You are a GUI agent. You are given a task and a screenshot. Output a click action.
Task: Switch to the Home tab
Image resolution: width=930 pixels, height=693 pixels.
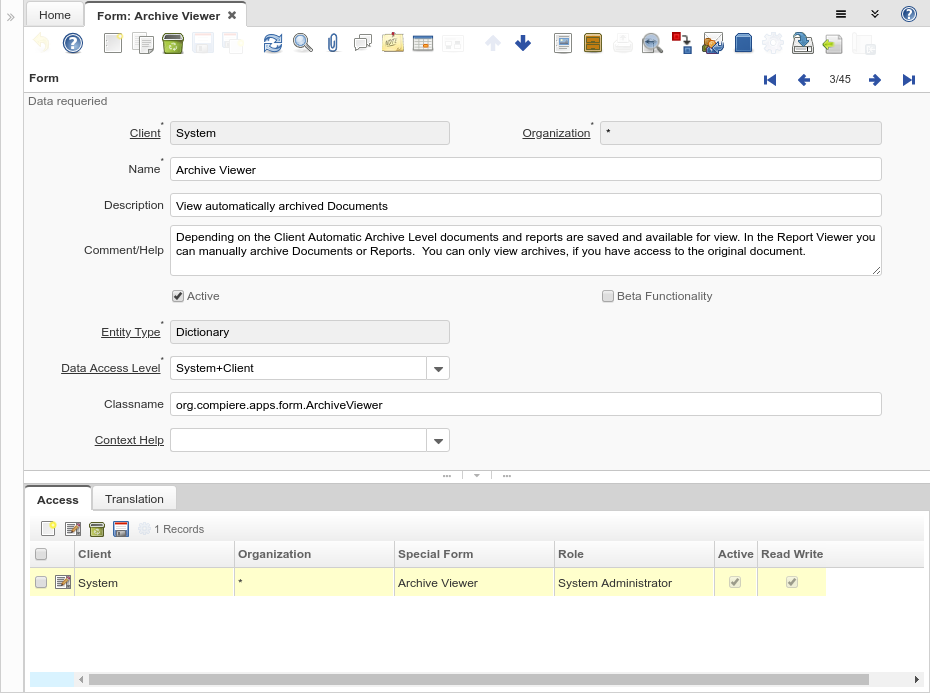point(55,15)
